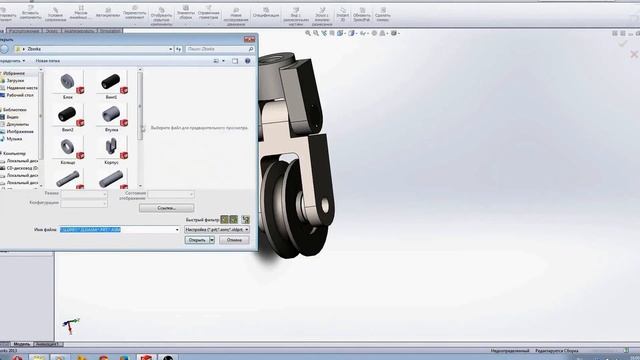This screenshot has height=360, width=640.
Task: Click the Previous View icon
Action: (324, 33)
